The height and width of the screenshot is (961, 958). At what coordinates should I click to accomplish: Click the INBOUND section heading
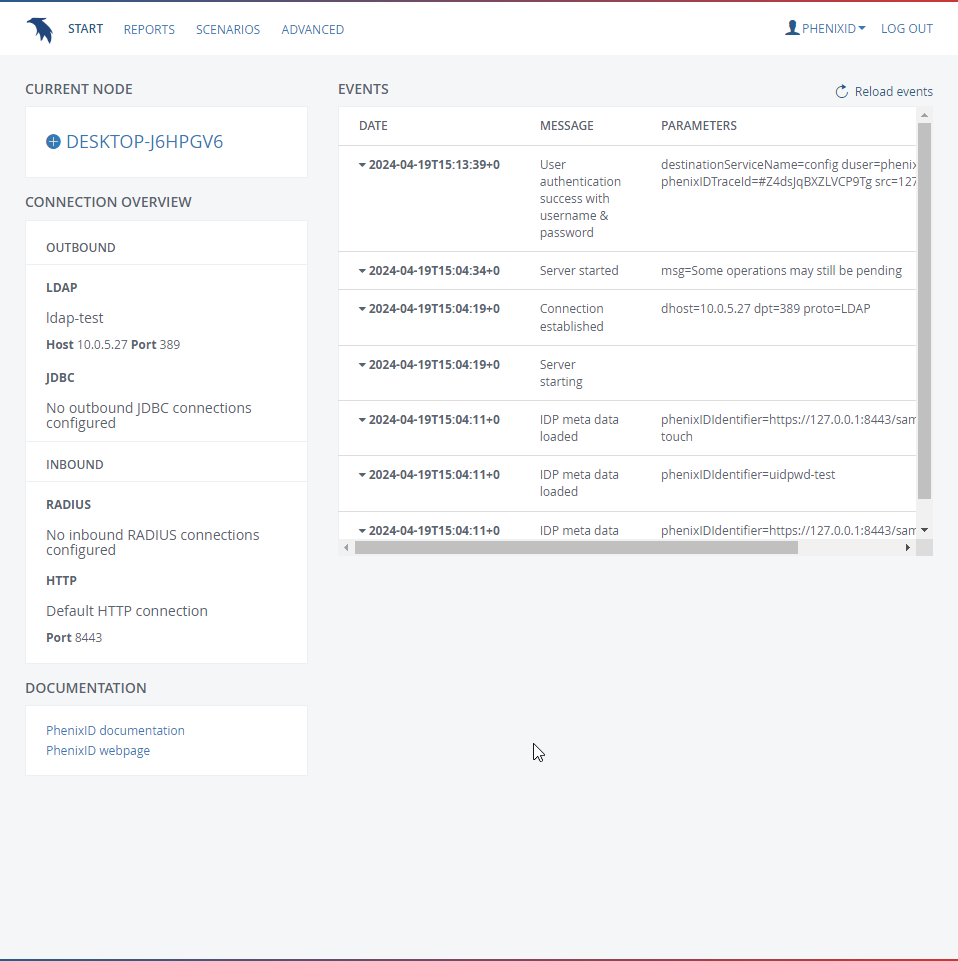[75, 465]
